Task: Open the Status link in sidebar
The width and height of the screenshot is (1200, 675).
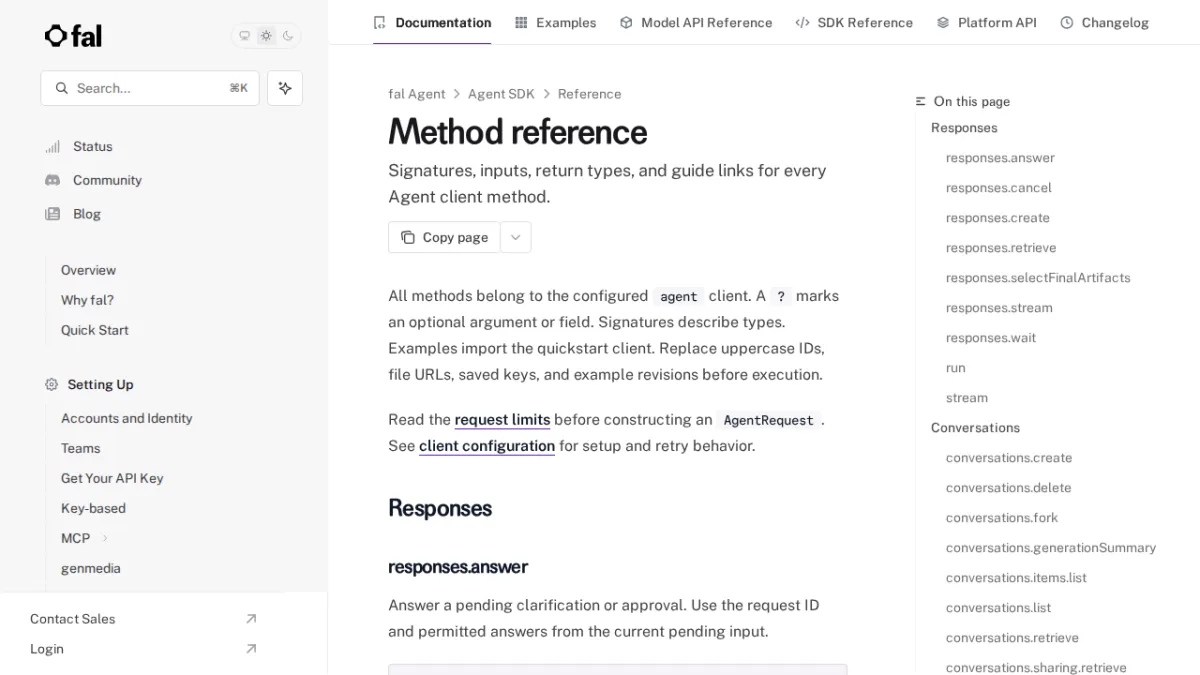Action: tap(93, 146)
